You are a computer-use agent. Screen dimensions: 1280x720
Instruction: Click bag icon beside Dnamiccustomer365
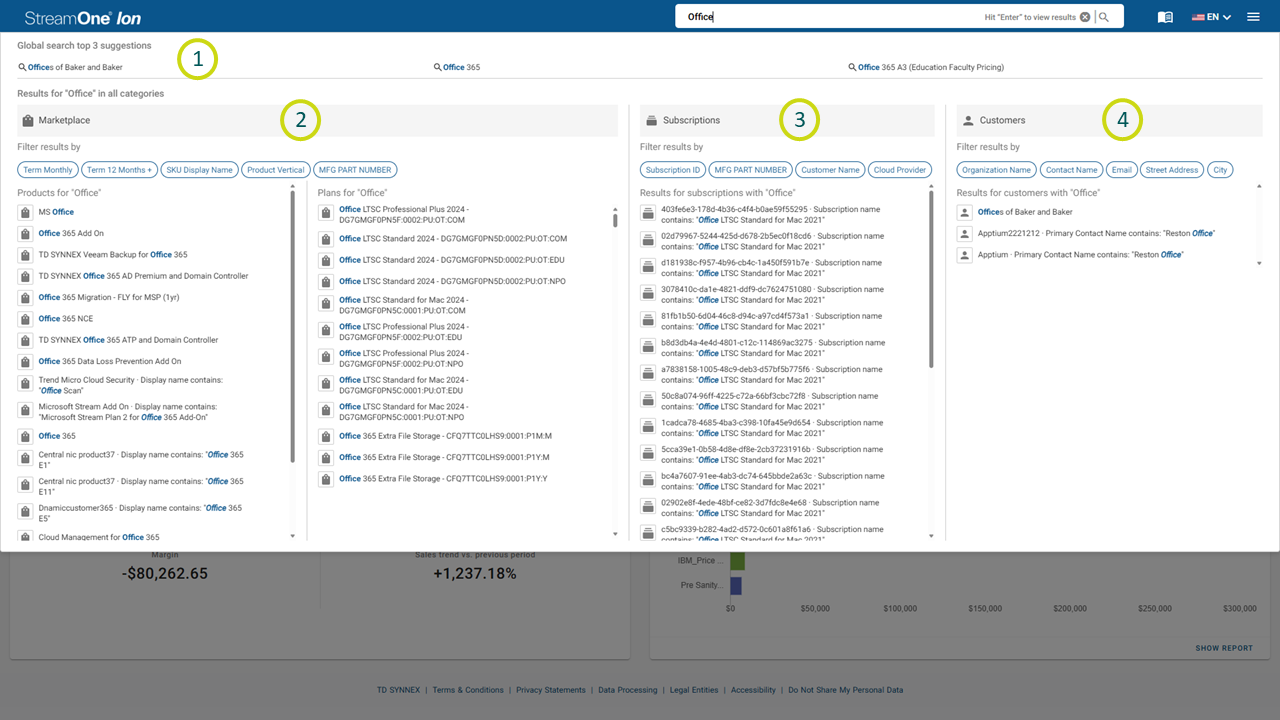point(25,513)
